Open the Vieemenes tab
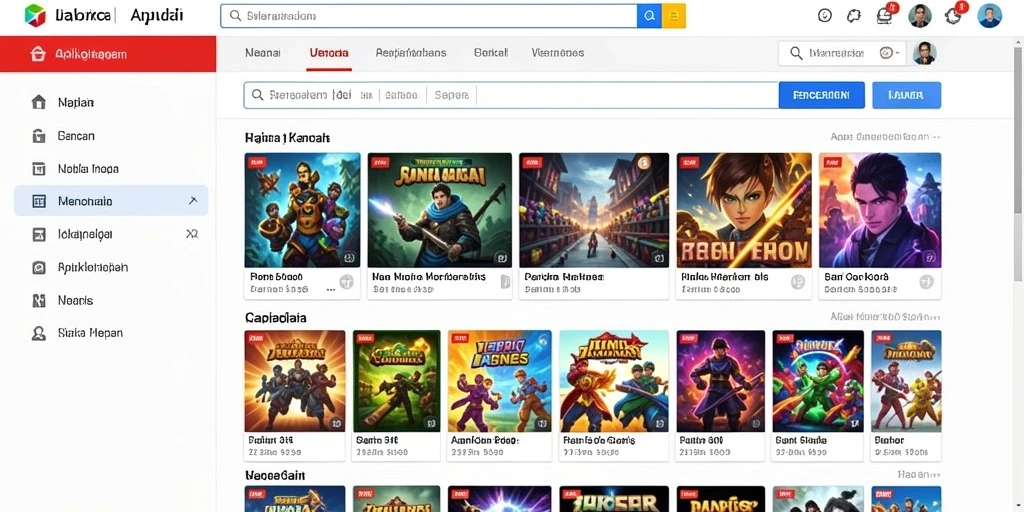Image resolution: width=1024 pixels, height=512 pixels. click(558, 53)
